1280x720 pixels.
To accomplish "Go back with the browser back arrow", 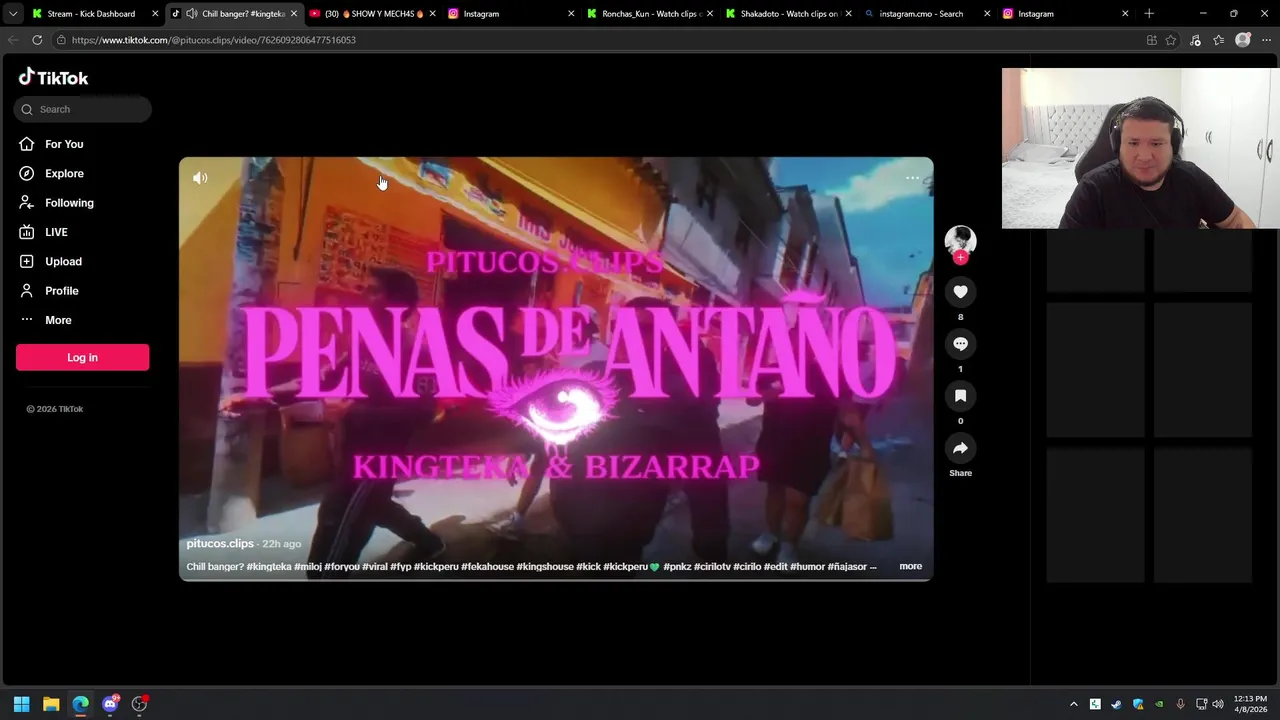I will [13, 40].
